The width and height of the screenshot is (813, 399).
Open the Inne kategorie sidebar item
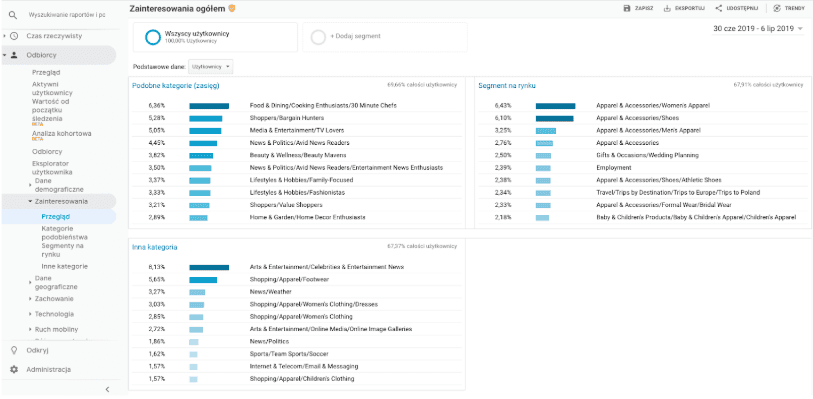pyautogui.click(x=65, y=266)
